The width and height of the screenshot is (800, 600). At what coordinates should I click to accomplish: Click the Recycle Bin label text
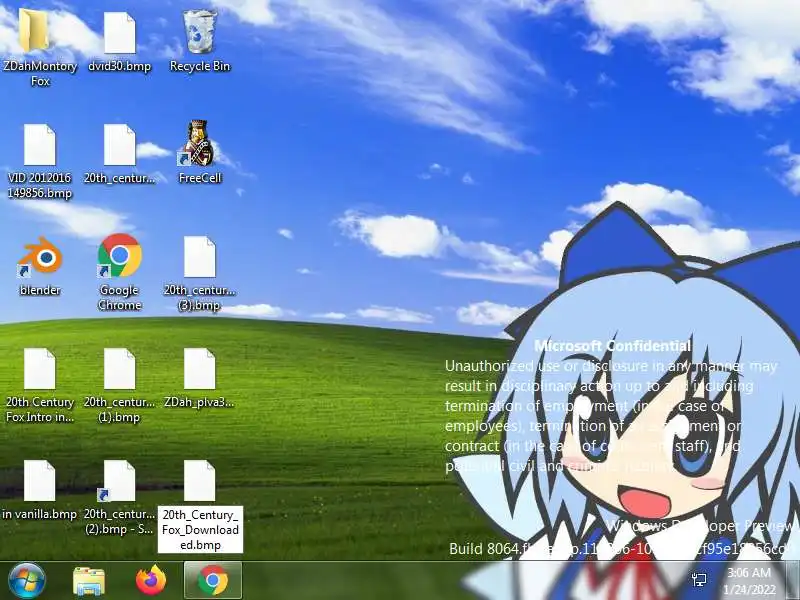coord(200,66)
